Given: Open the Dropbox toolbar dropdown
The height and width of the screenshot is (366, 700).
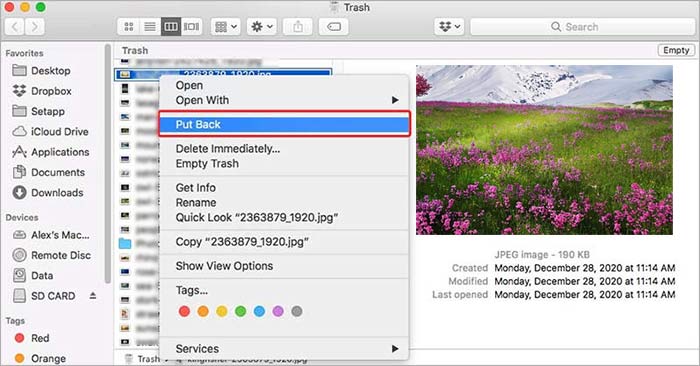Looking at the screenshot, I should [x=450, y=27].
